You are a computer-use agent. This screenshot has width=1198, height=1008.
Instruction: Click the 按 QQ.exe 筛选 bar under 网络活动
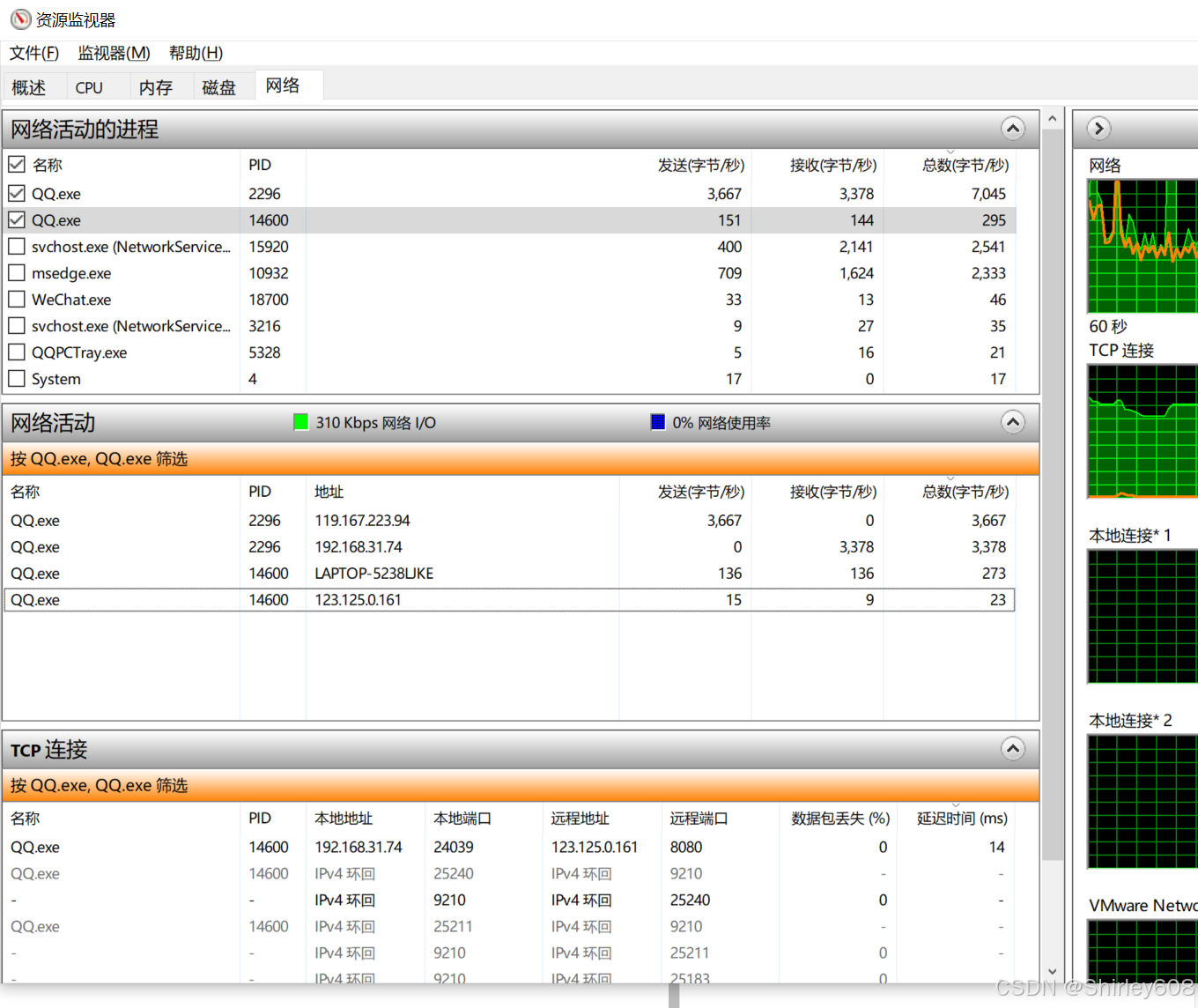click(x=521, y=459)
